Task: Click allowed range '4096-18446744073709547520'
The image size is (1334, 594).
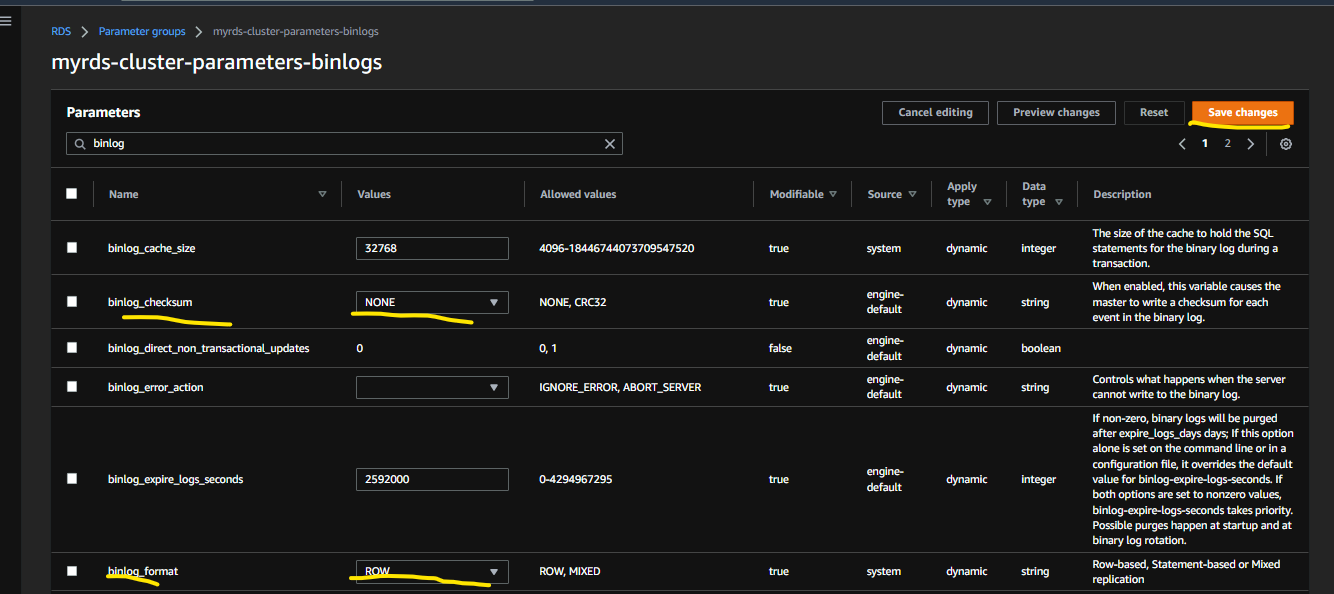Action: point(617,248)
